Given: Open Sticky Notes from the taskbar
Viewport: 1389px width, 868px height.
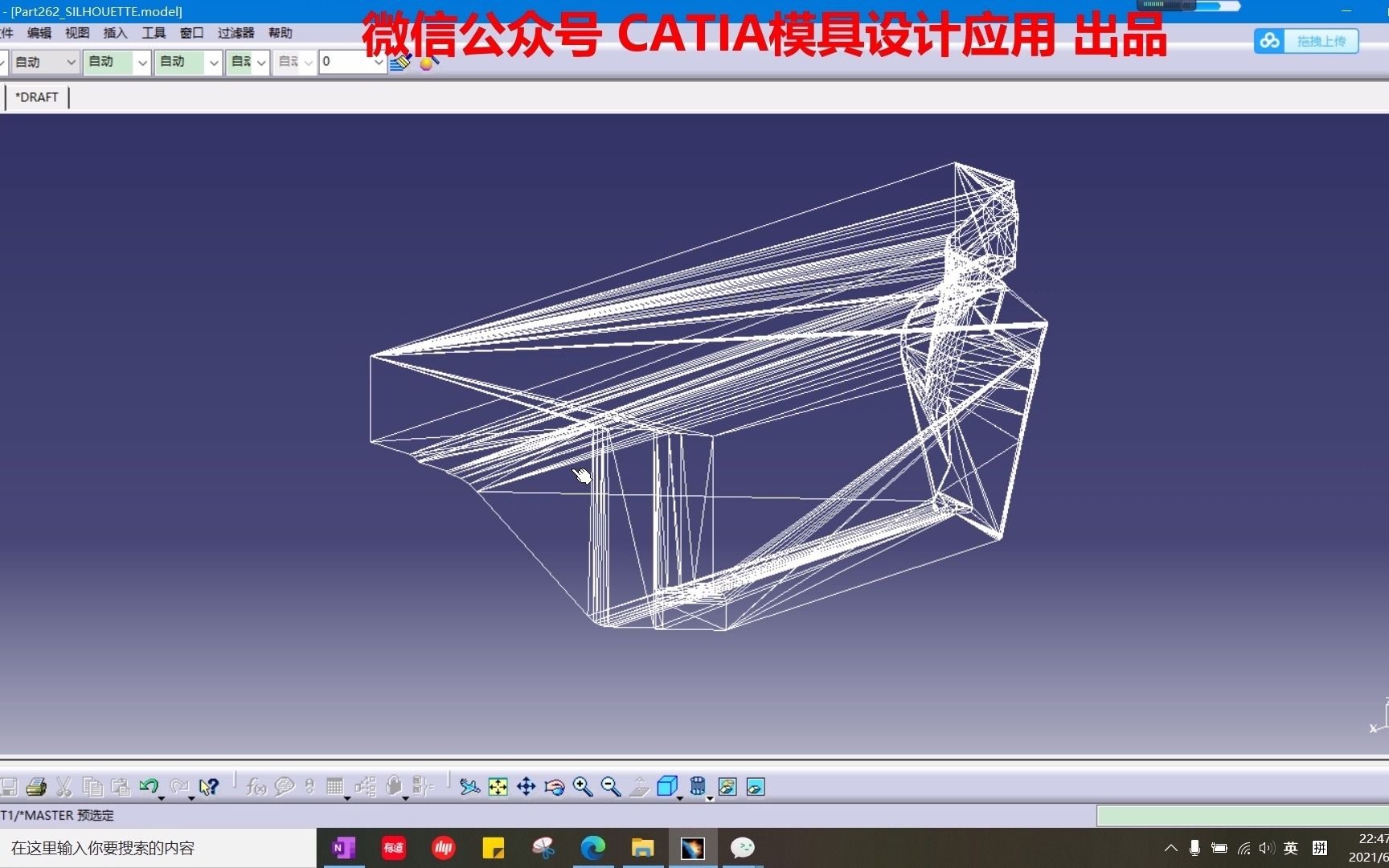Looking at the screenshot, I should pyautogui.click(x=493, y=848).
